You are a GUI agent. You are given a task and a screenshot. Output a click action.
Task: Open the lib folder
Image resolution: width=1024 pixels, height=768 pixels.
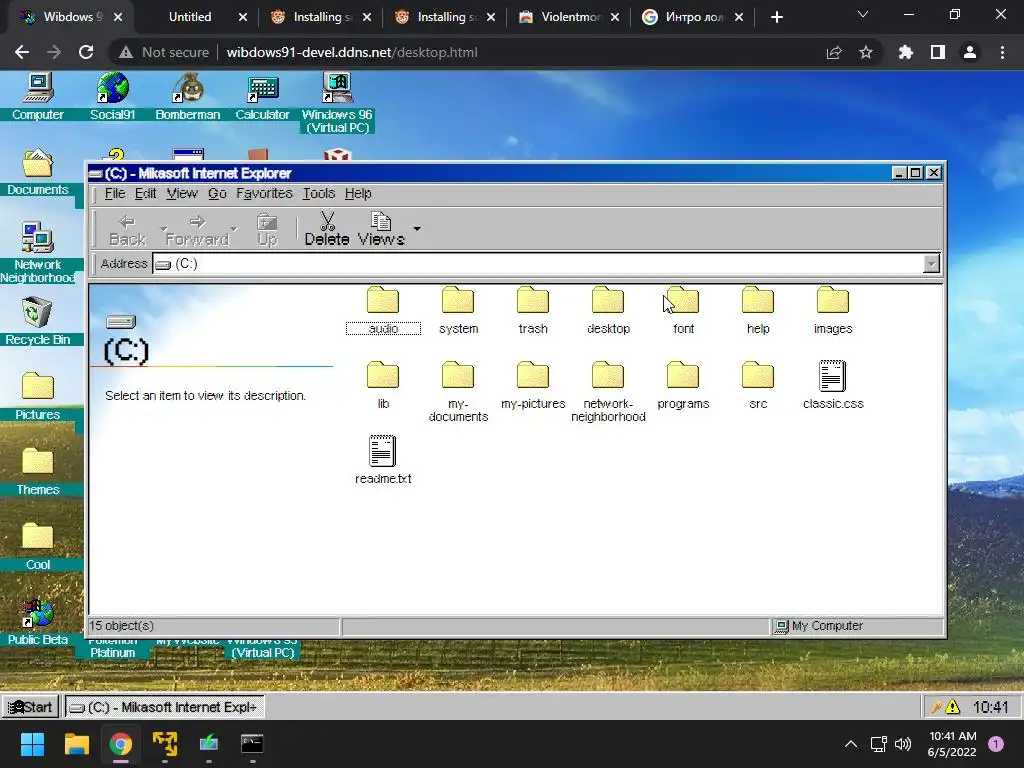coord(383,385)
